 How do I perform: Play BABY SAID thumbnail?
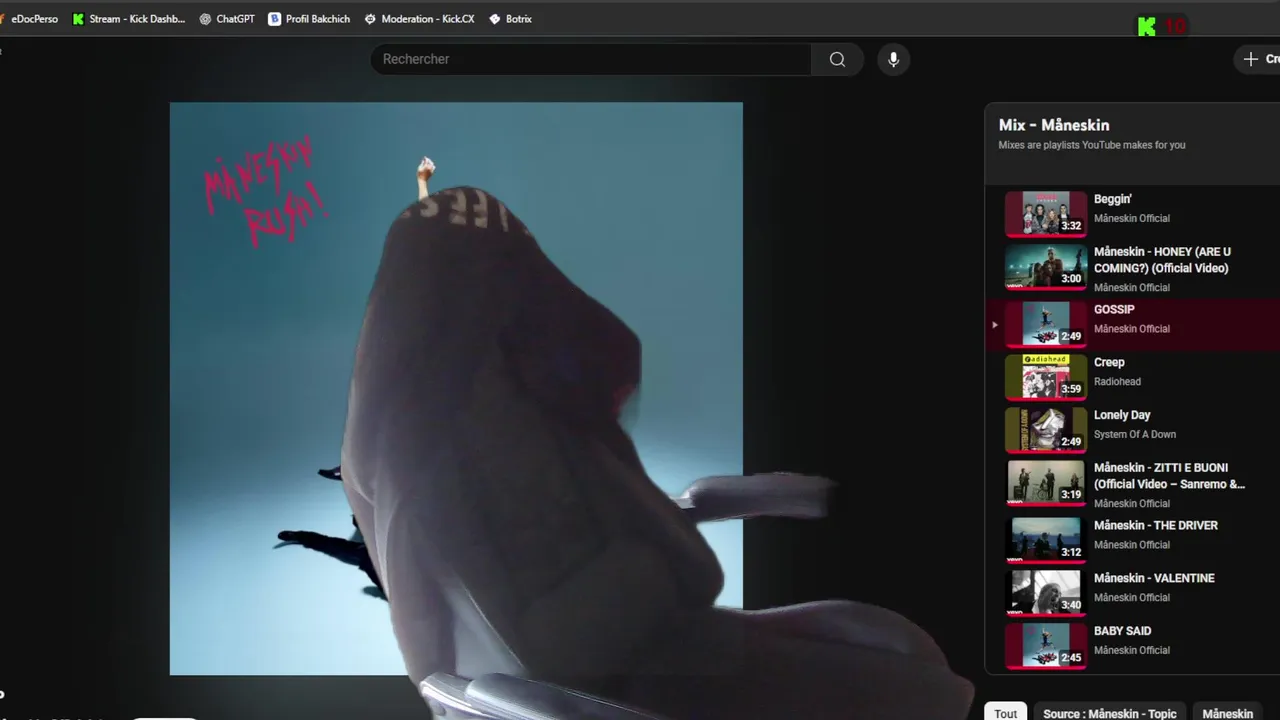point(1046,646)
